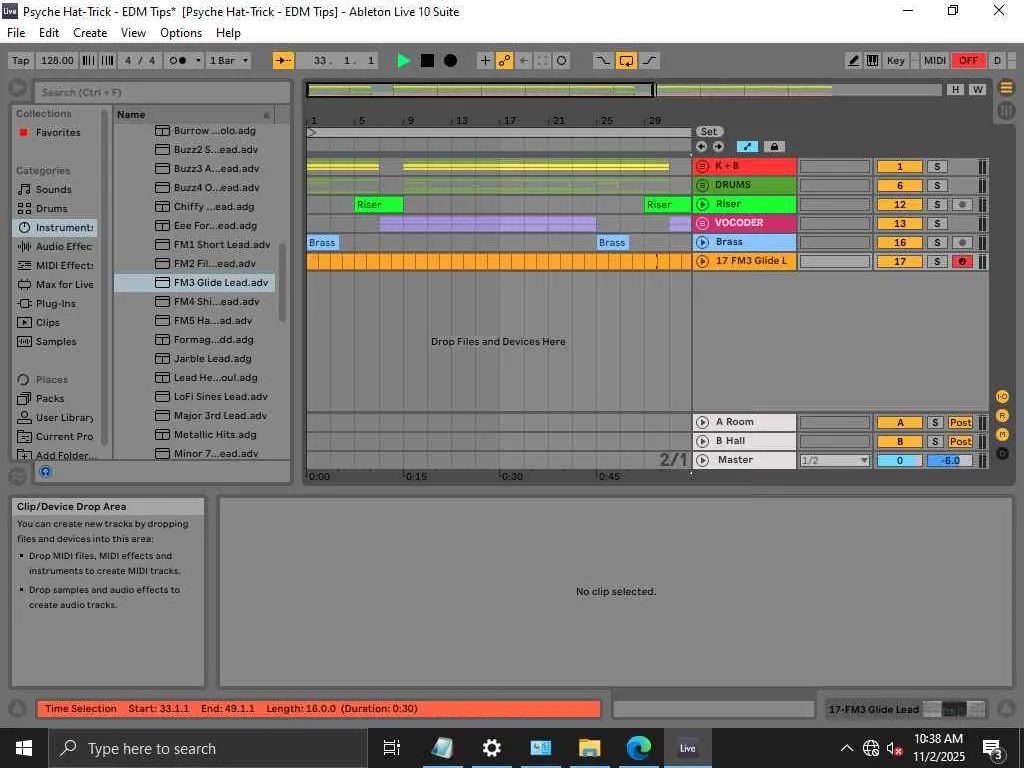
Task: Click the H overview height button
Action: click(955, 89)
